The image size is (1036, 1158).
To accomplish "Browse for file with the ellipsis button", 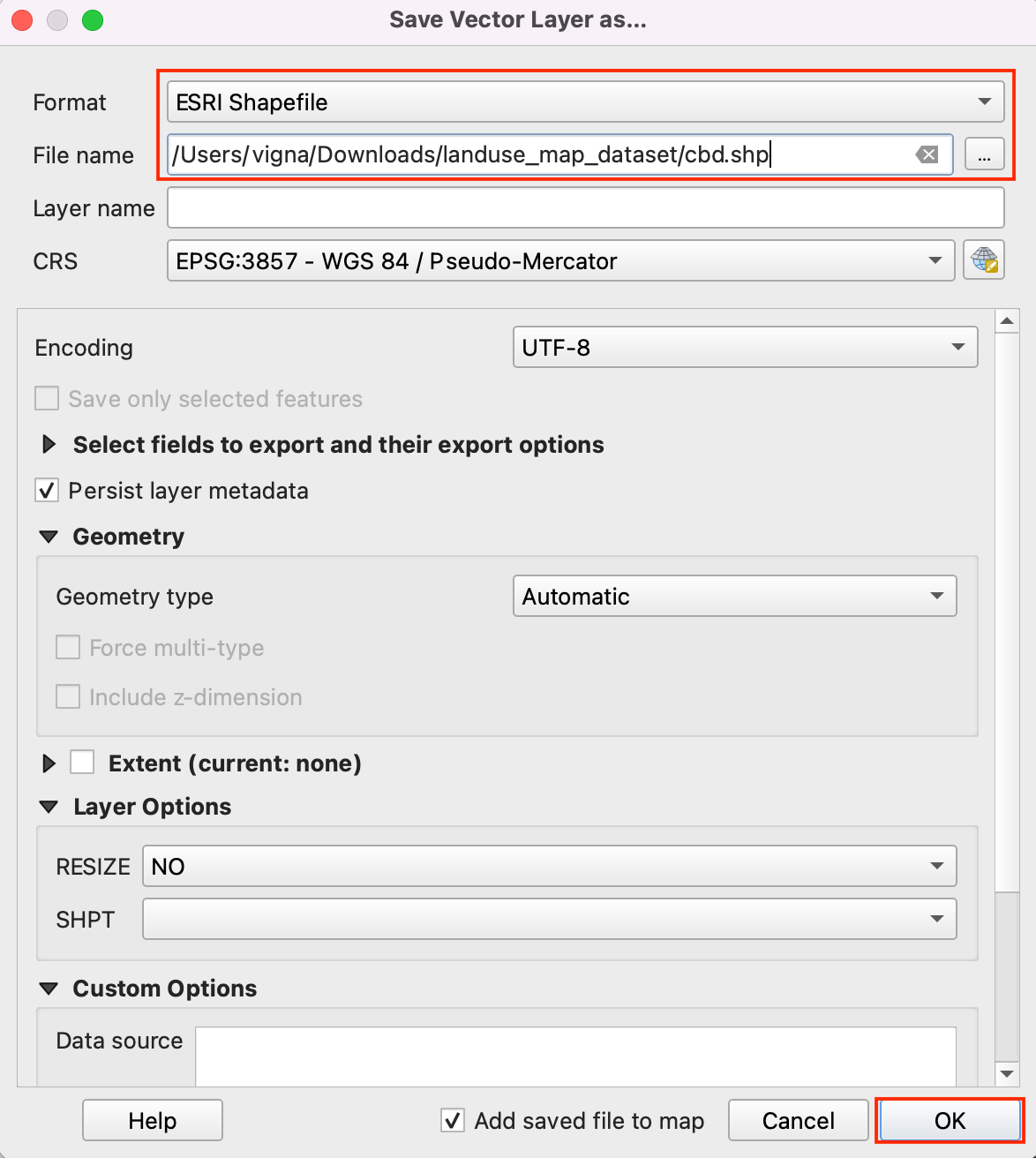I will 984,155.
